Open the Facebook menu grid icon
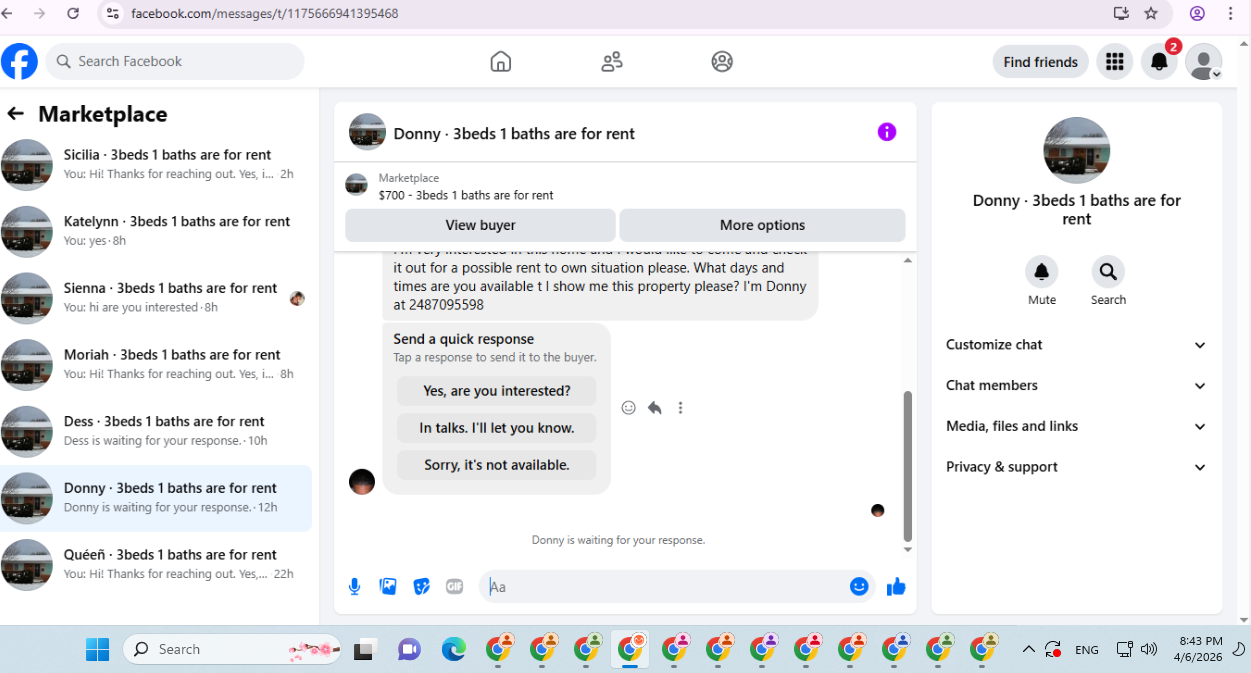Viewport: 1251px width, 673px height. [1115, 62]
